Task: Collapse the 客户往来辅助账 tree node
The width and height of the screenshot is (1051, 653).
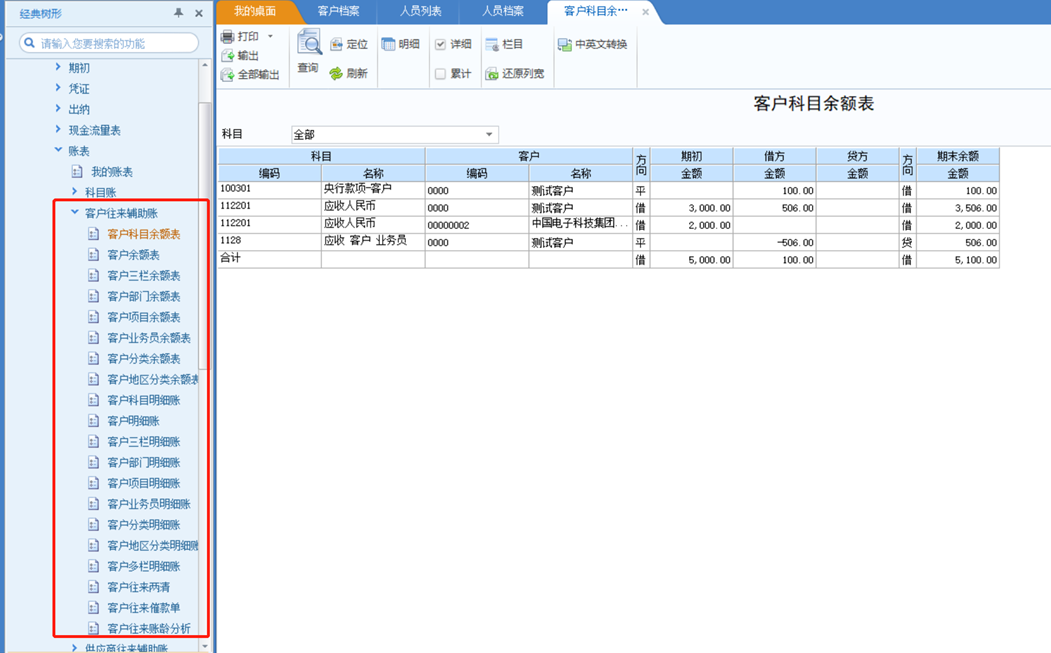Action: point(75,213)
